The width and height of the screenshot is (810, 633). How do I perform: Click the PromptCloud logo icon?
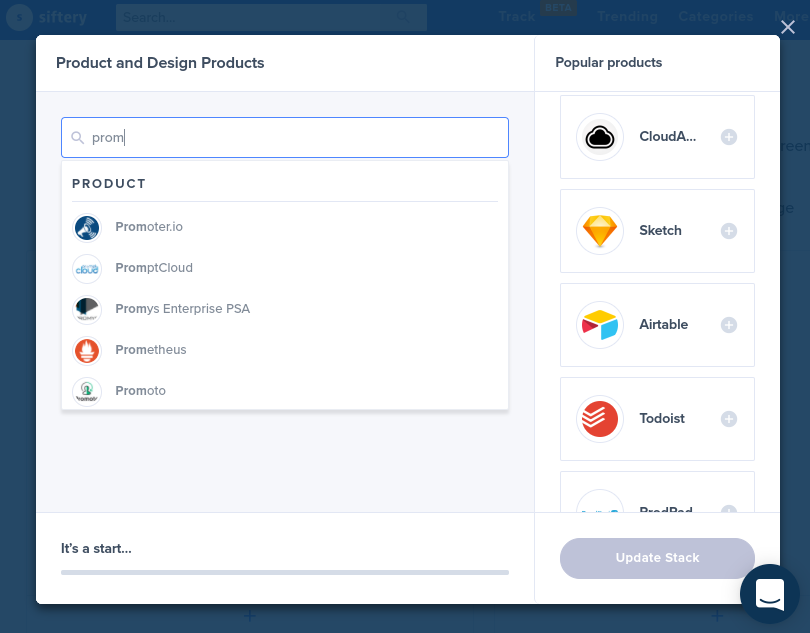87,268
